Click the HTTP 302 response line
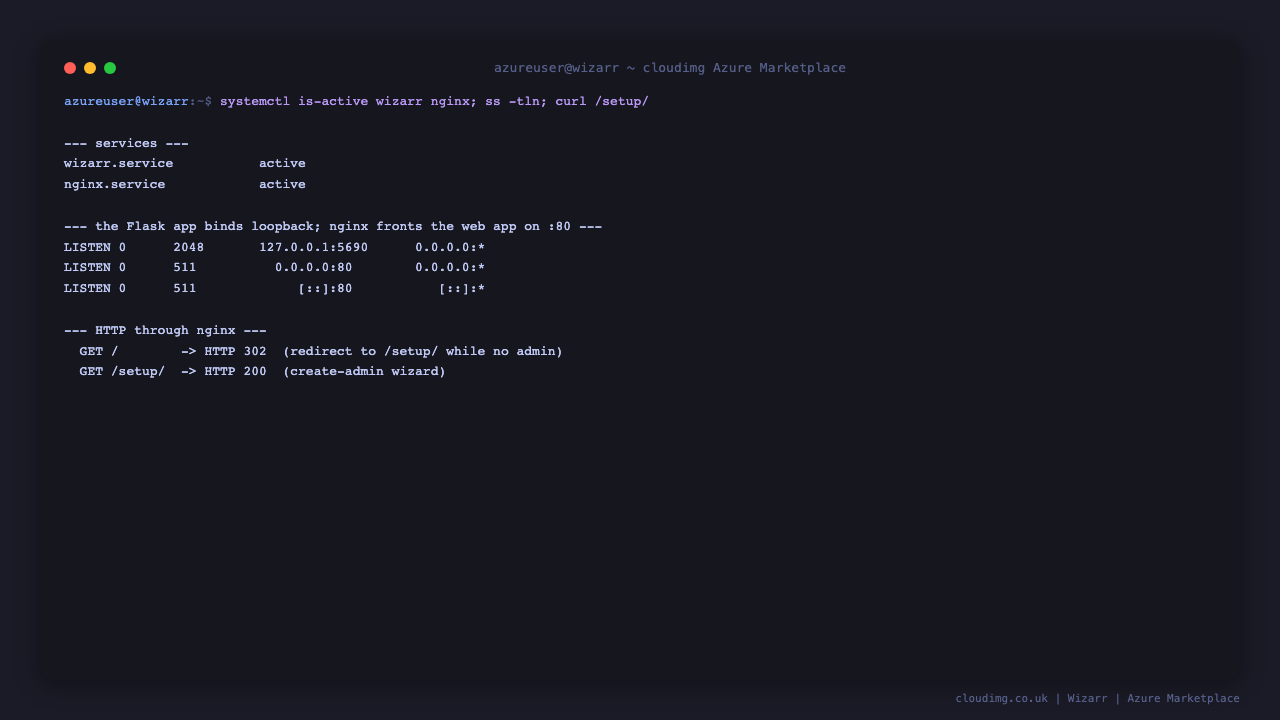The width and height of the screenshot is (1280, 720). 321,351
